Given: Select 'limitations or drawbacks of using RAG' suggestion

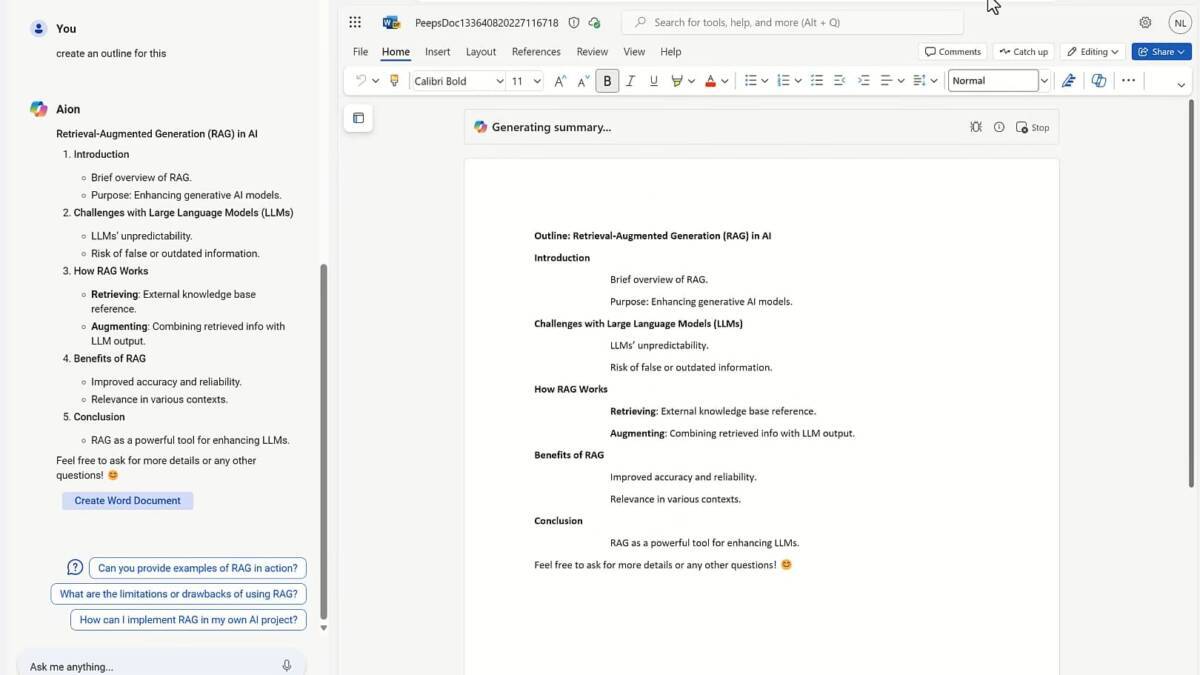Looking at the screenshot, I should tap(179, 594).
